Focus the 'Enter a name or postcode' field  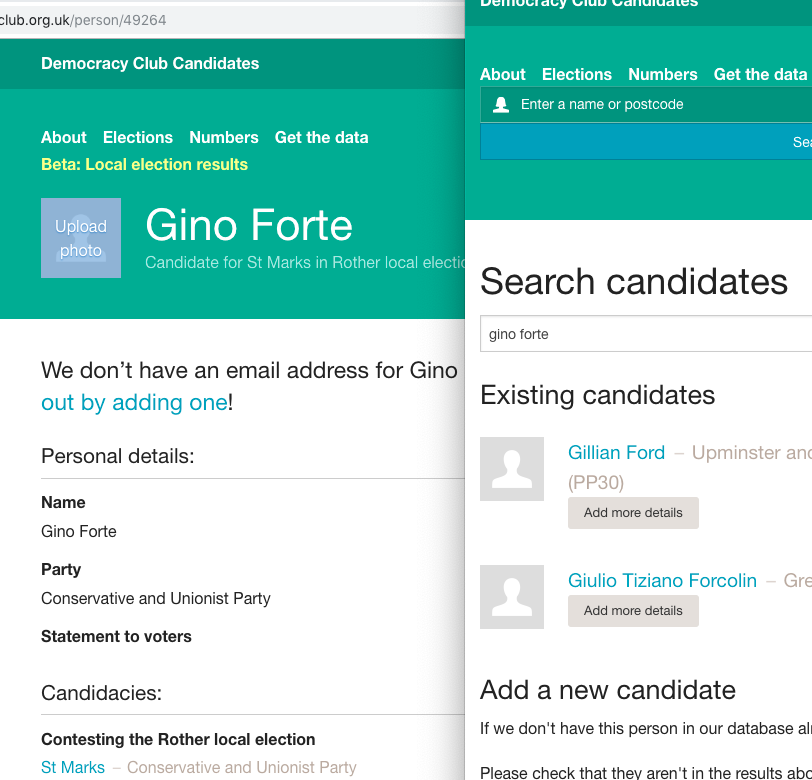click(646, 105)
